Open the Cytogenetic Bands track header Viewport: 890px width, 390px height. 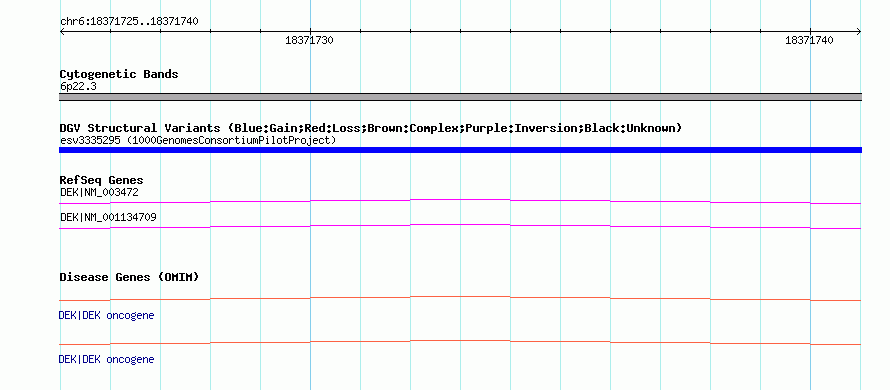(119, 74)
